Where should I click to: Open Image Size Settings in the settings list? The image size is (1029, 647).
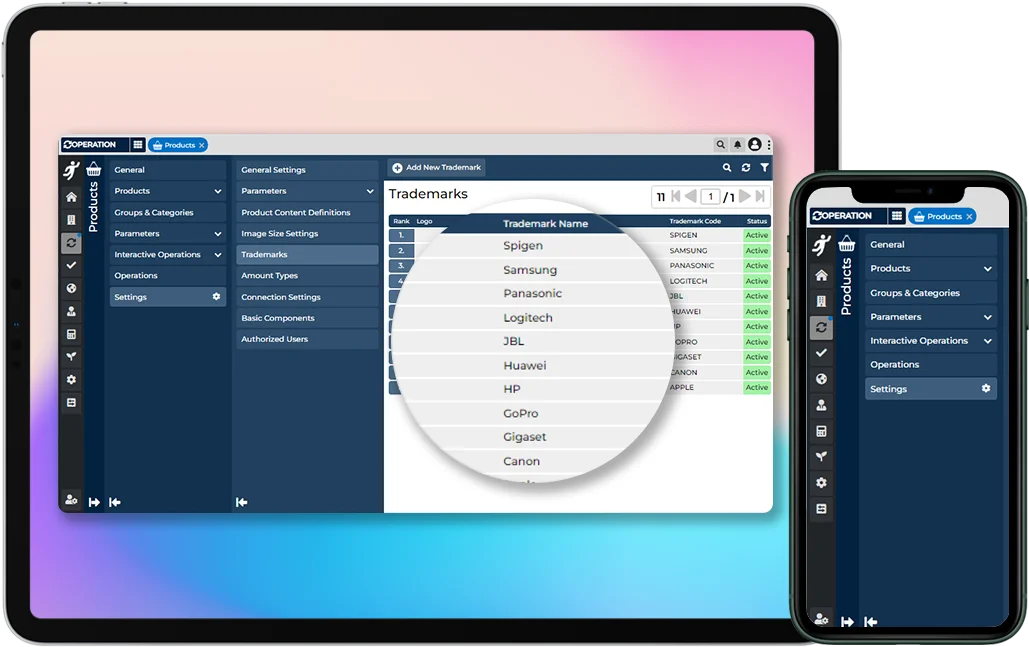(279, 234)
